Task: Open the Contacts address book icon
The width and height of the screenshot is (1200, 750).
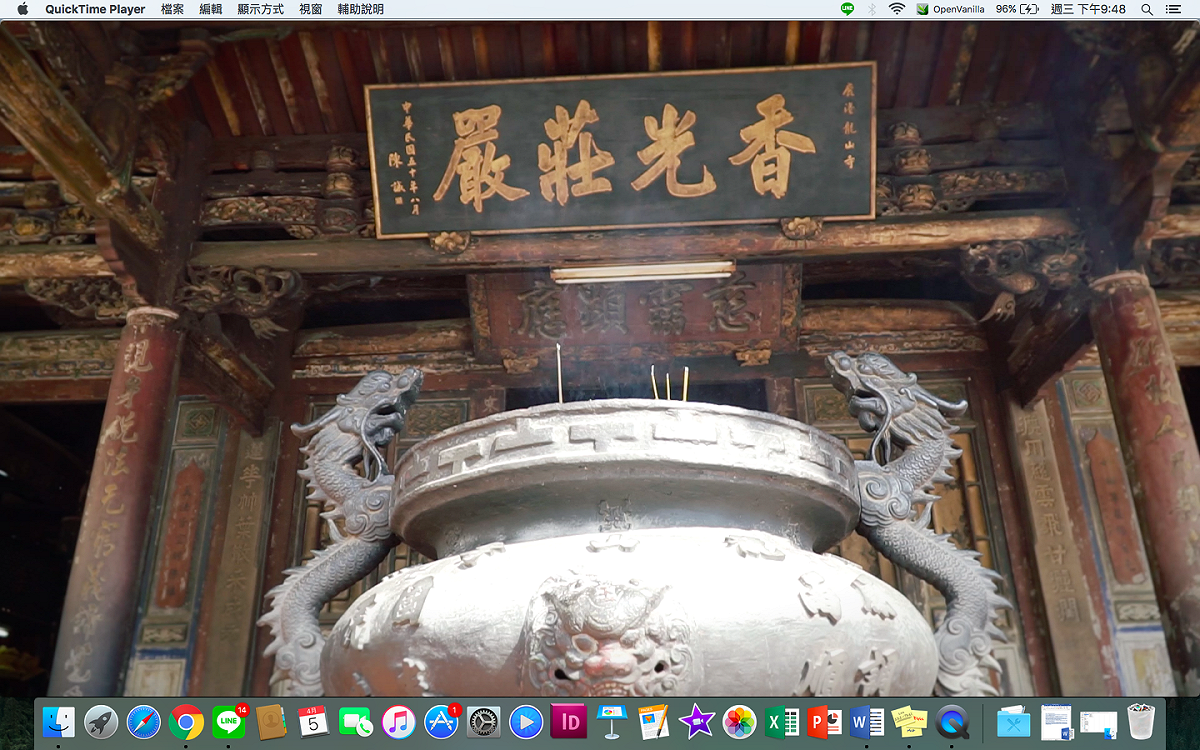Action: pyautogui.click(x=271, y=721)
